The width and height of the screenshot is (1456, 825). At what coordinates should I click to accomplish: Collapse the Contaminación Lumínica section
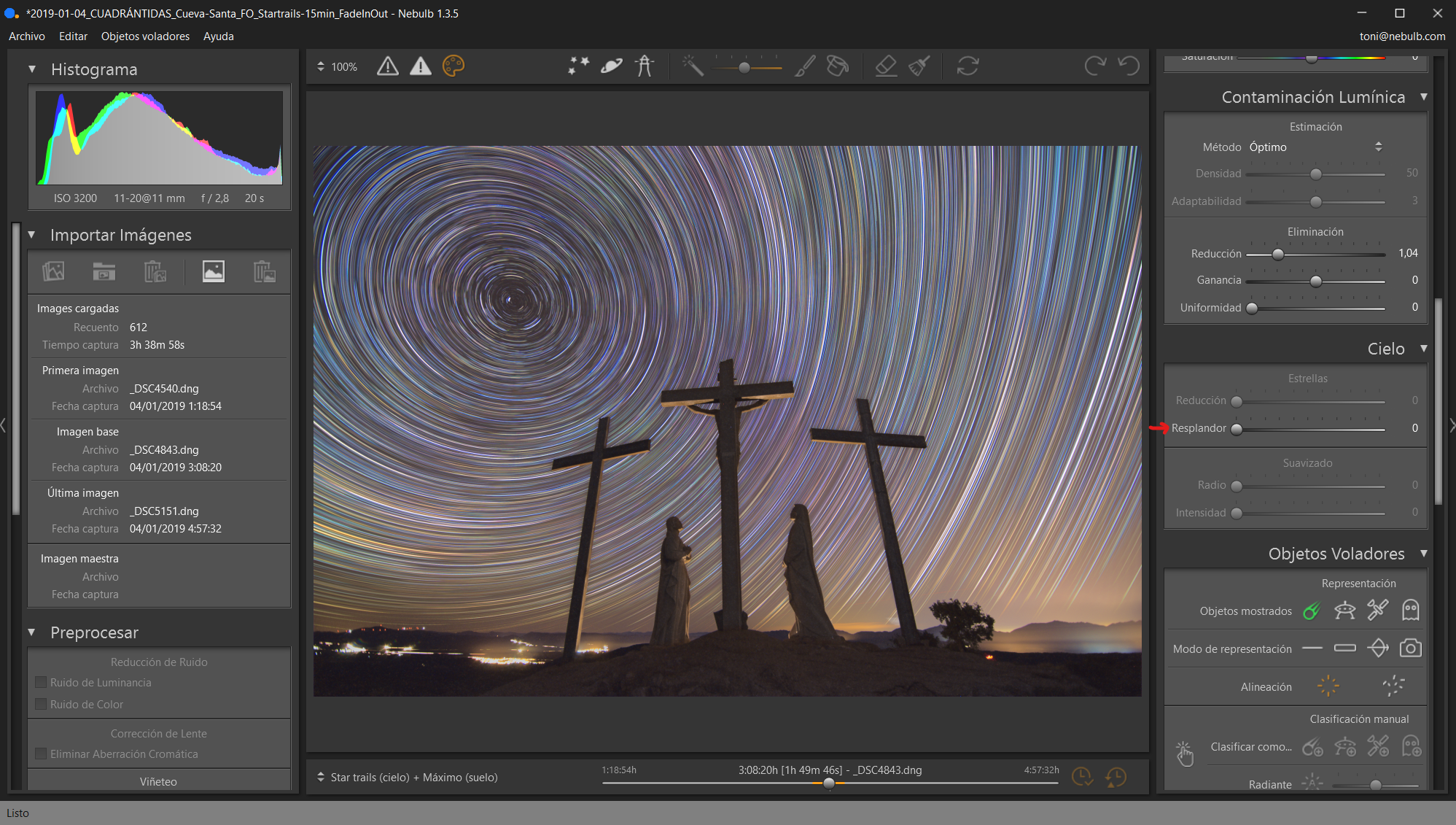(x=1424, y=97)
